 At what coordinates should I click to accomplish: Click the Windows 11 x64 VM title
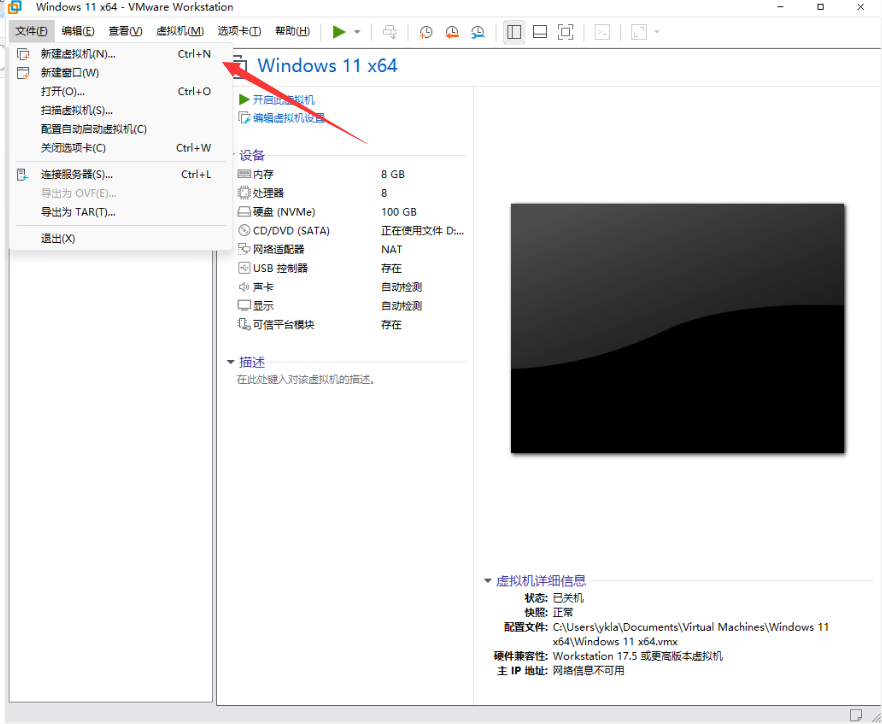[327, 66]
